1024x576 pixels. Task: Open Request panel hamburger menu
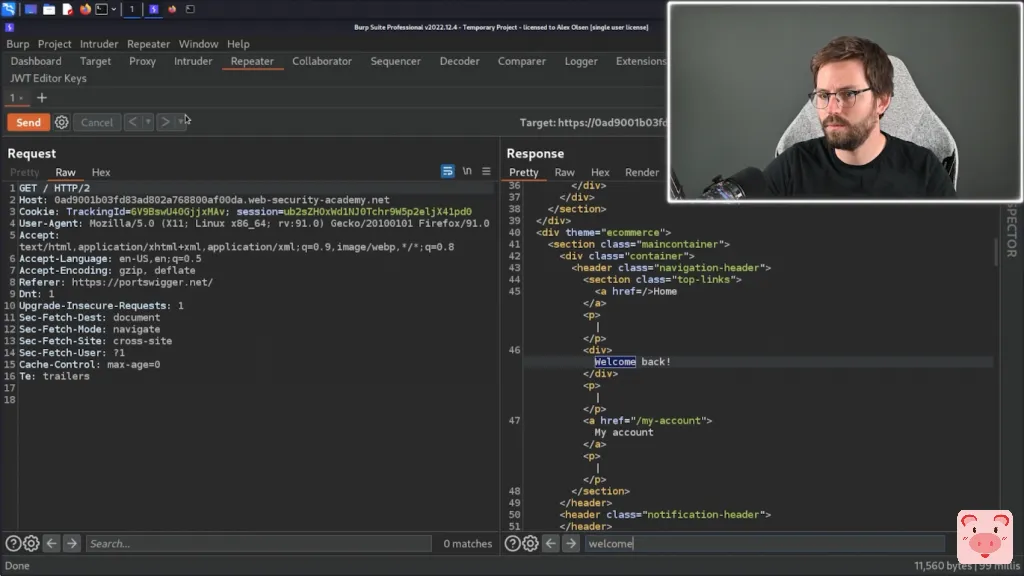(486, 172)
